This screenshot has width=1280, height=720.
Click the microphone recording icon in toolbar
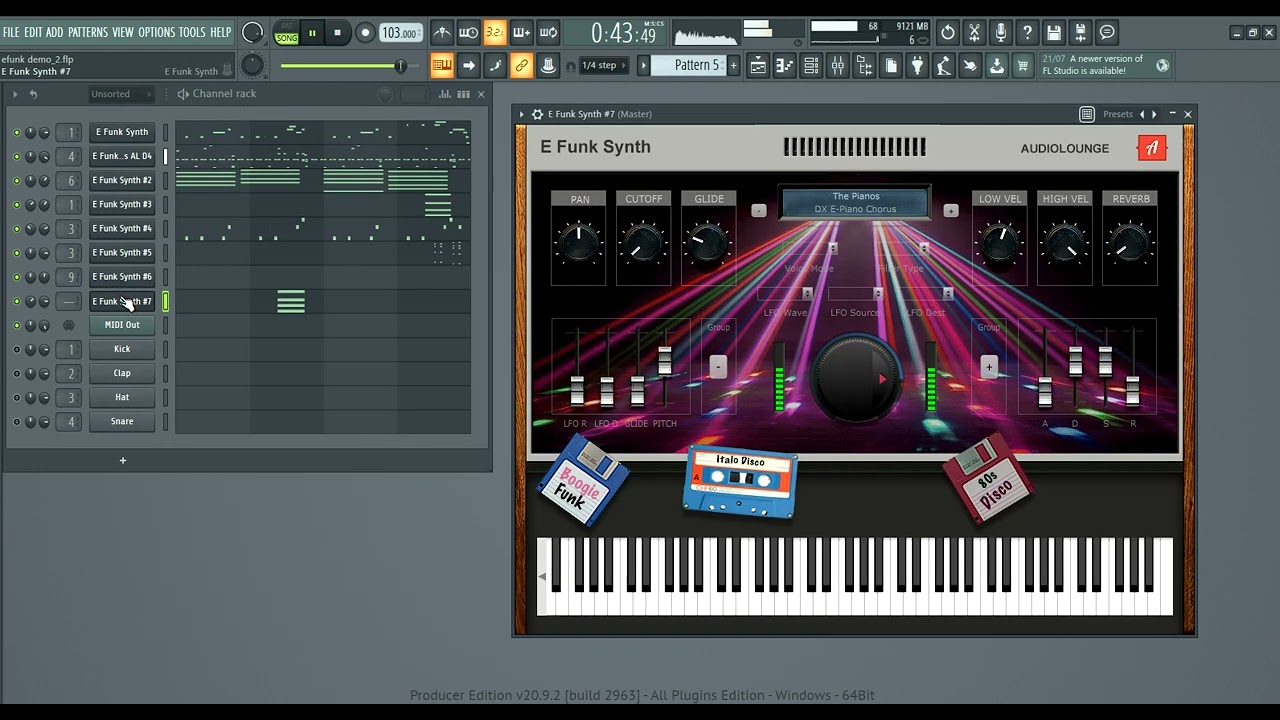click(x=1001, y=33)
